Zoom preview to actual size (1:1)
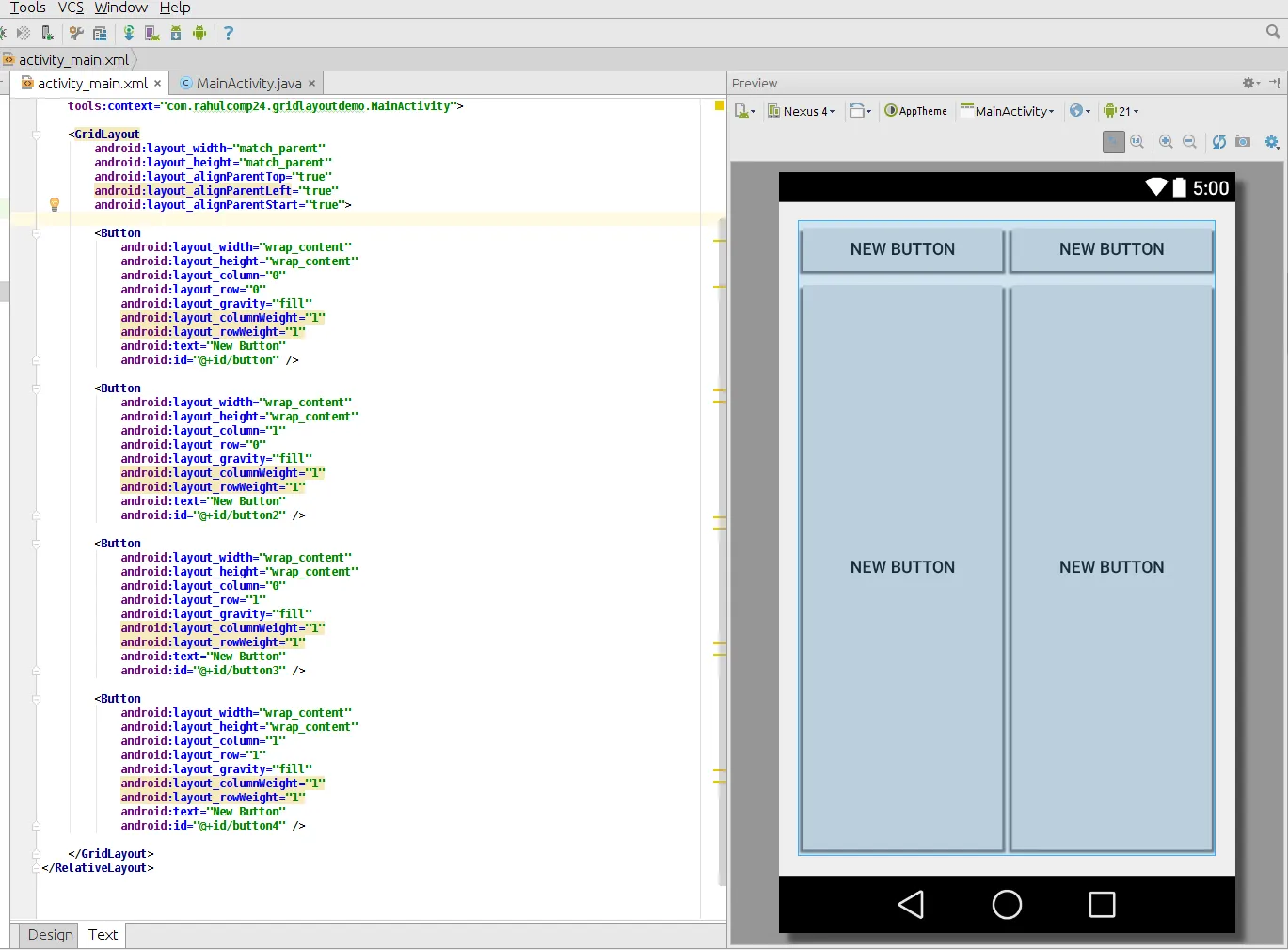The width and height of the screenshot is (1288, 950). click(1137, 142)
